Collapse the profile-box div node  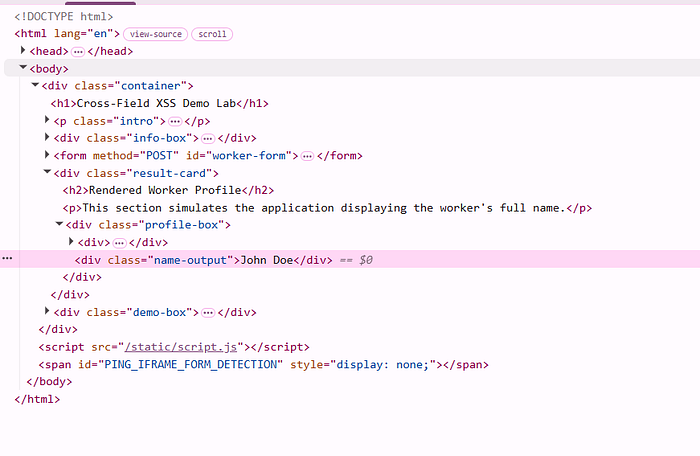(x=59, y=224)
